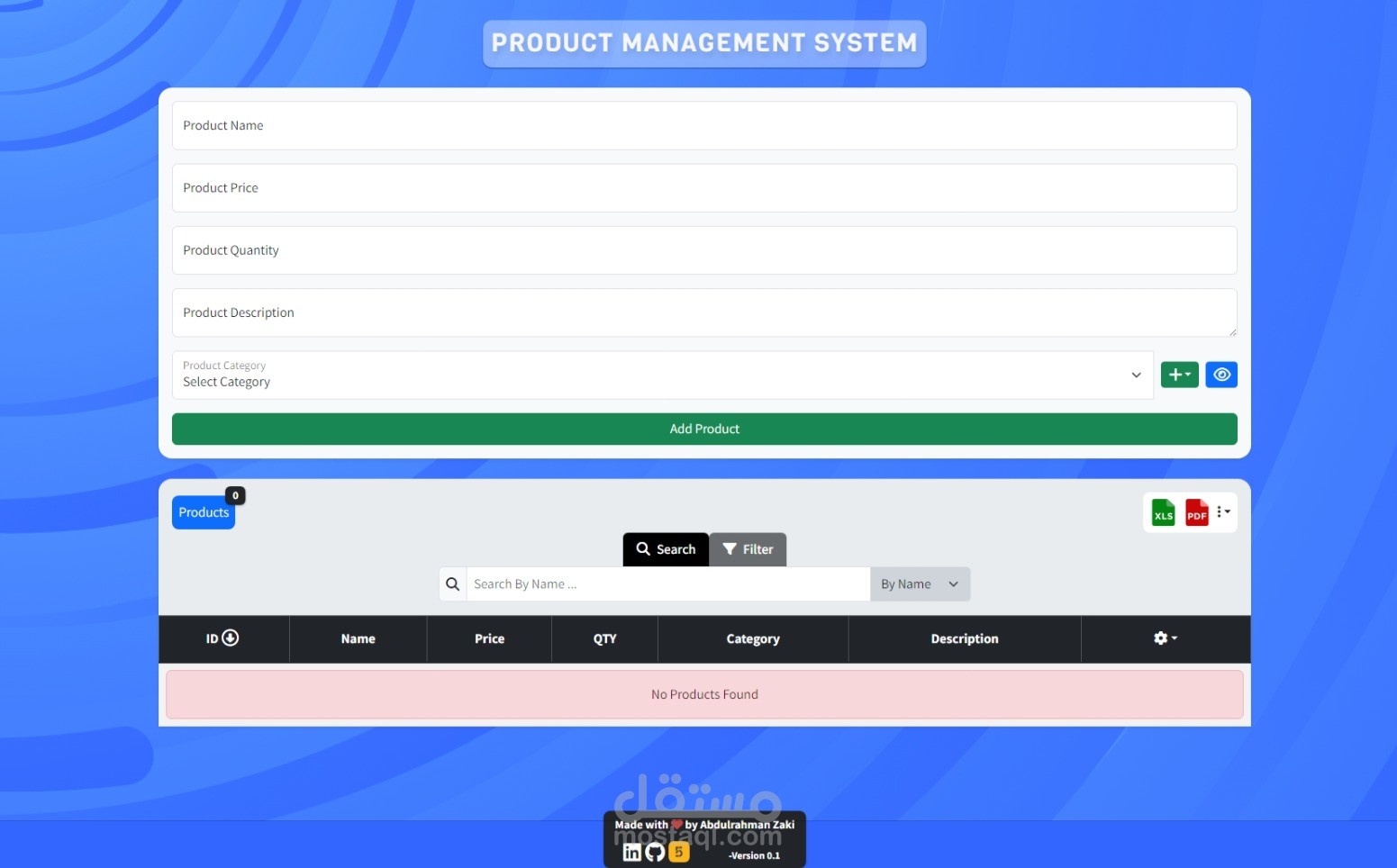Click the magnifying glass in search bar
Screen dimensions: 1397x868
click(x=452, y=583)
